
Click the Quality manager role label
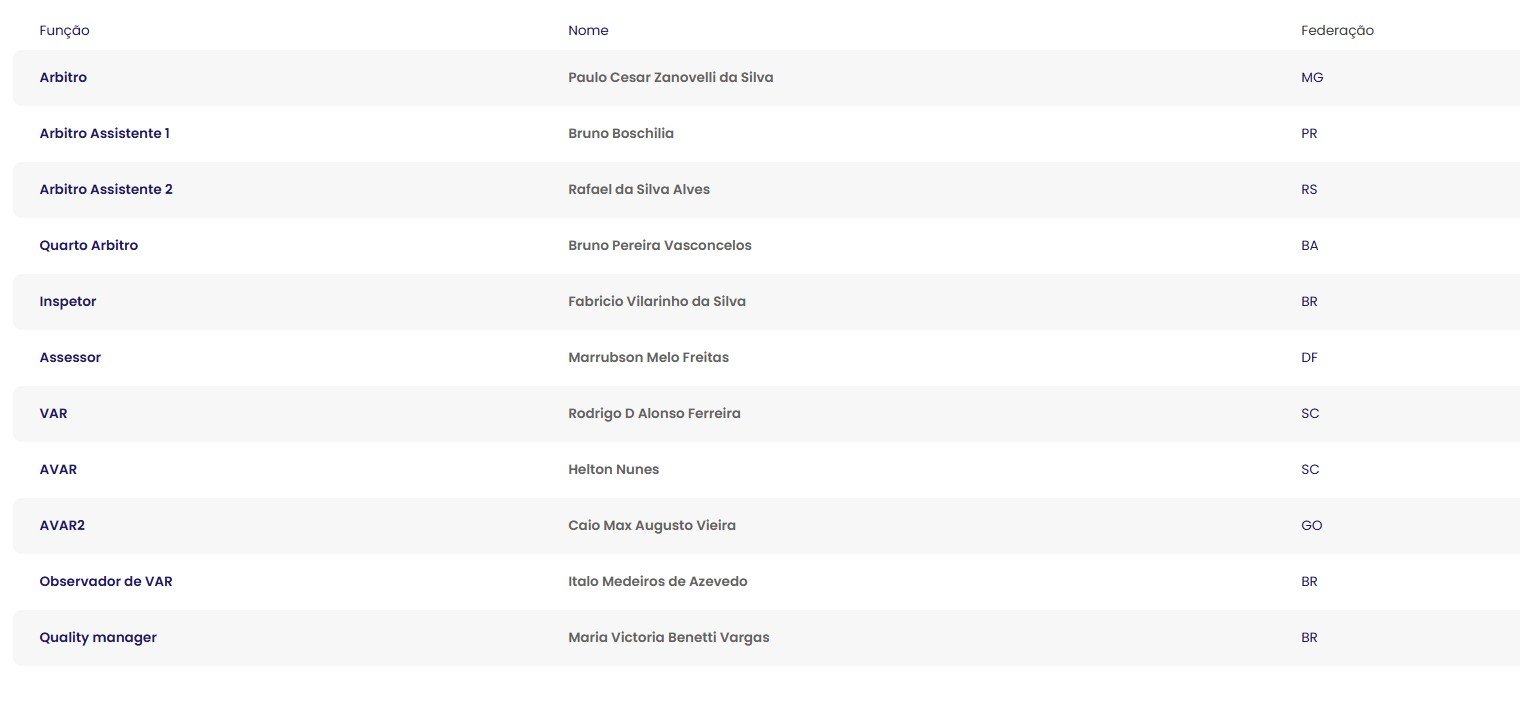(97, 638)
